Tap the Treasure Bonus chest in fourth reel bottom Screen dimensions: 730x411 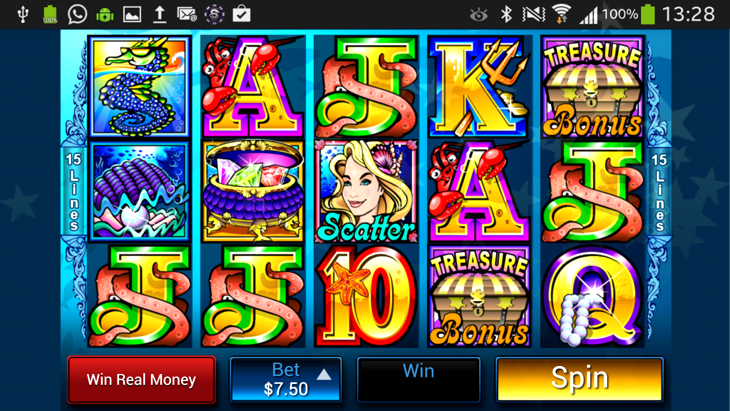click(479, 296)
